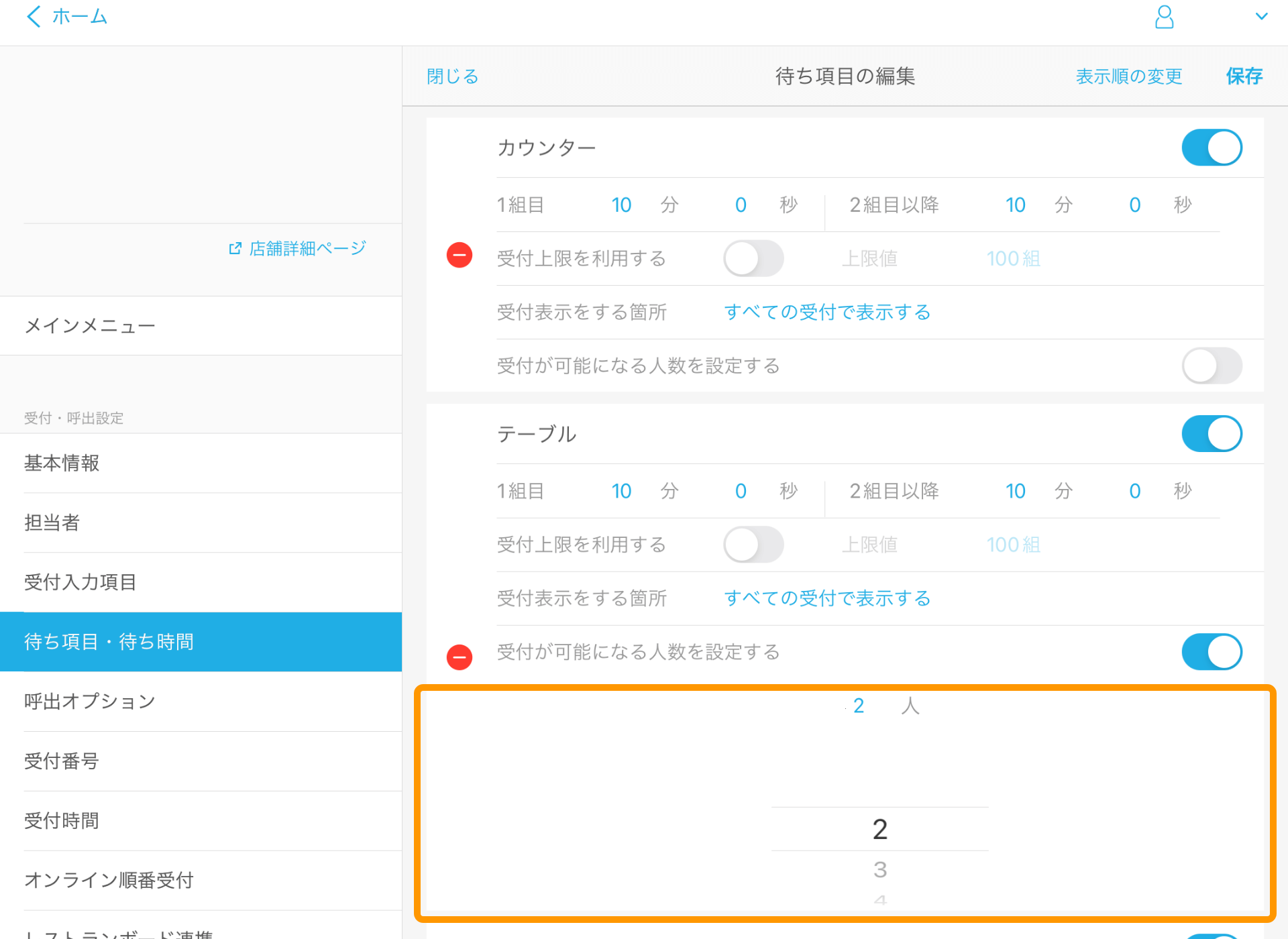
Task: Toggle the テーブル item switch off
Action: point(1212,433)
